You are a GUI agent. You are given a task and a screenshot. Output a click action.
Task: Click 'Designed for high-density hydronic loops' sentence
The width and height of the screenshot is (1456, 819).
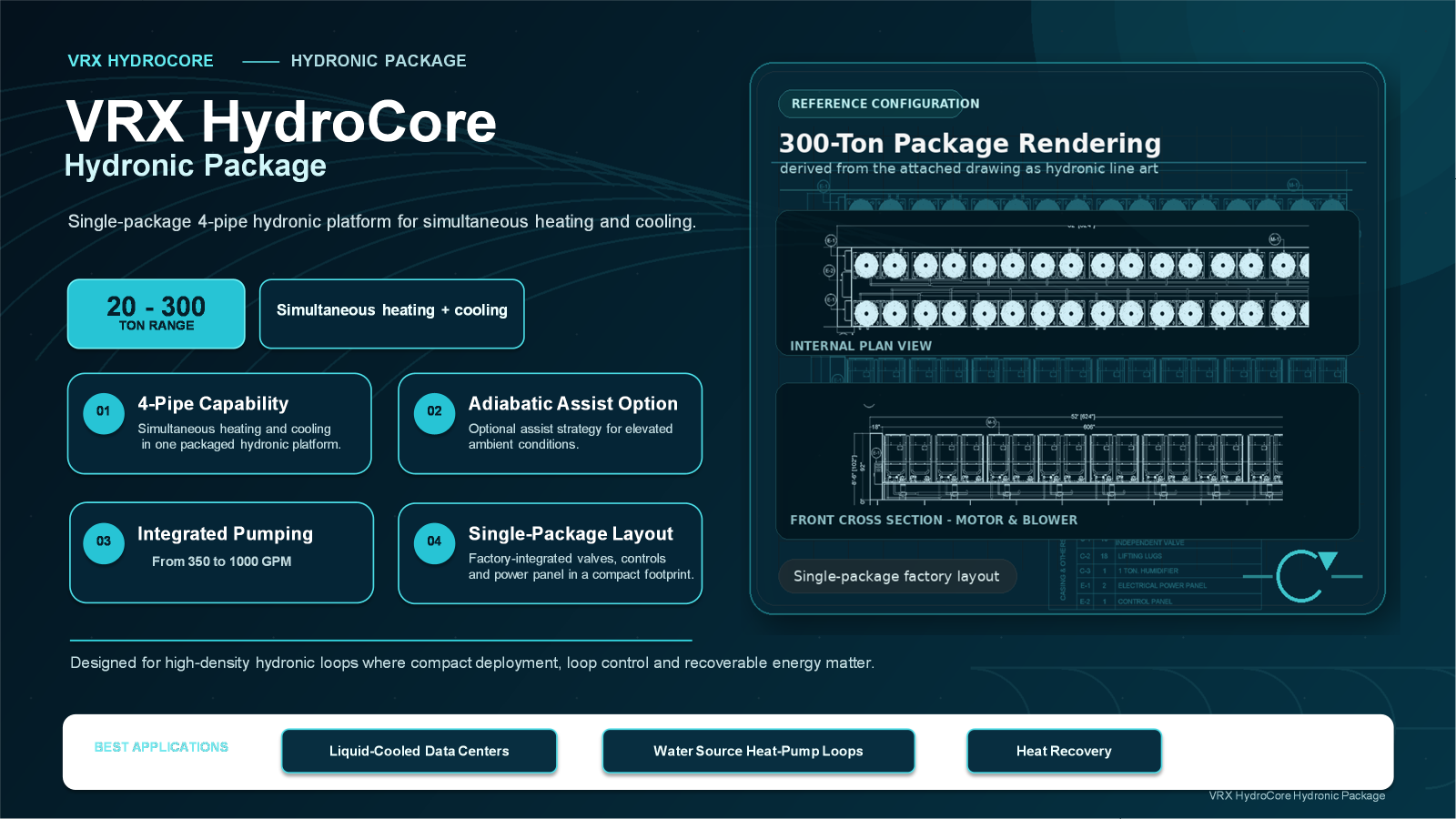point(472,662)
